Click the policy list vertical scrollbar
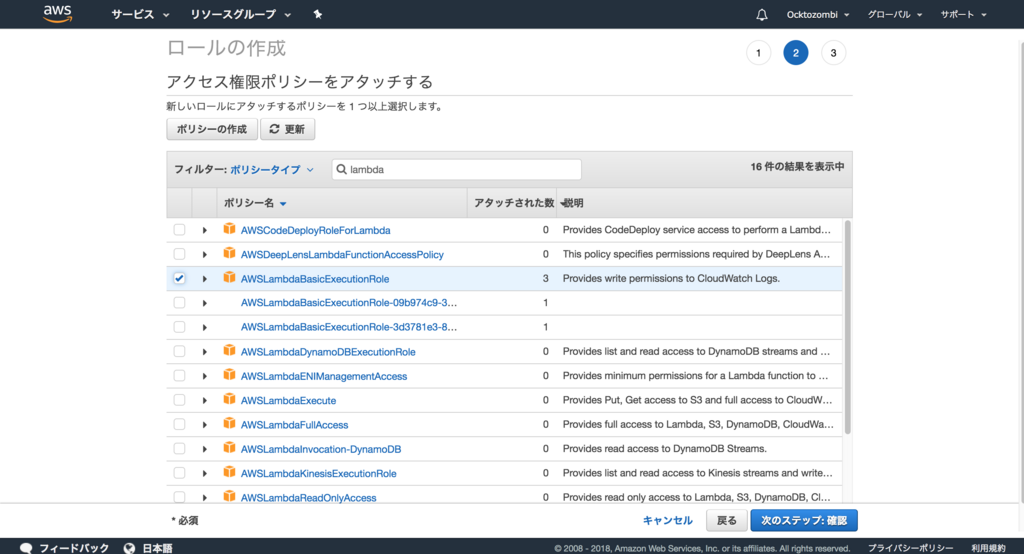1024x554 pixels. click(848, 327)
